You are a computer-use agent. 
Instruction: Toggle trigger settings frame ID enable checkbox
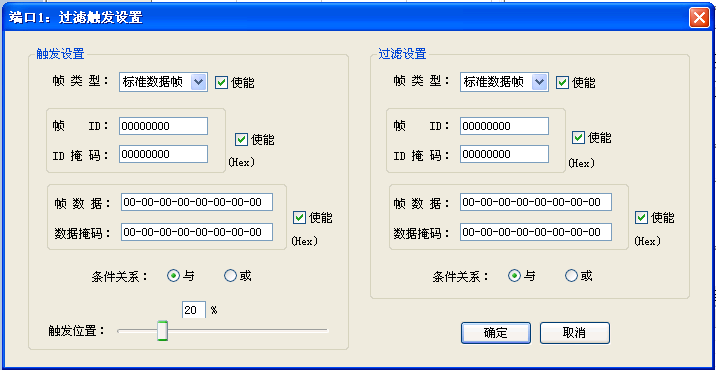click(242, 139)
